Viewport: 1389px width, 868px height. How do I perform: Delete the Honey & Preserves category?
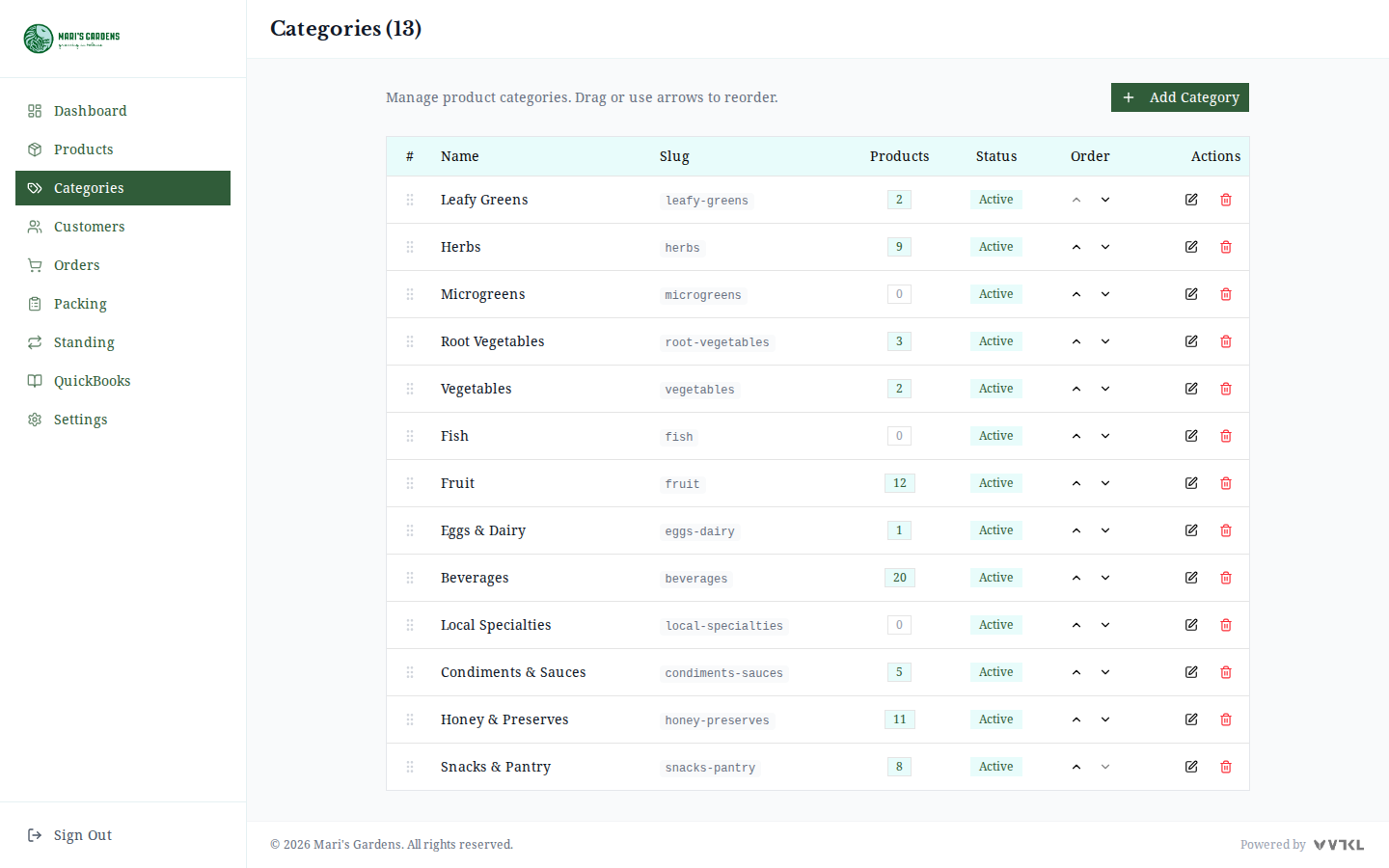click(1226, 719)
